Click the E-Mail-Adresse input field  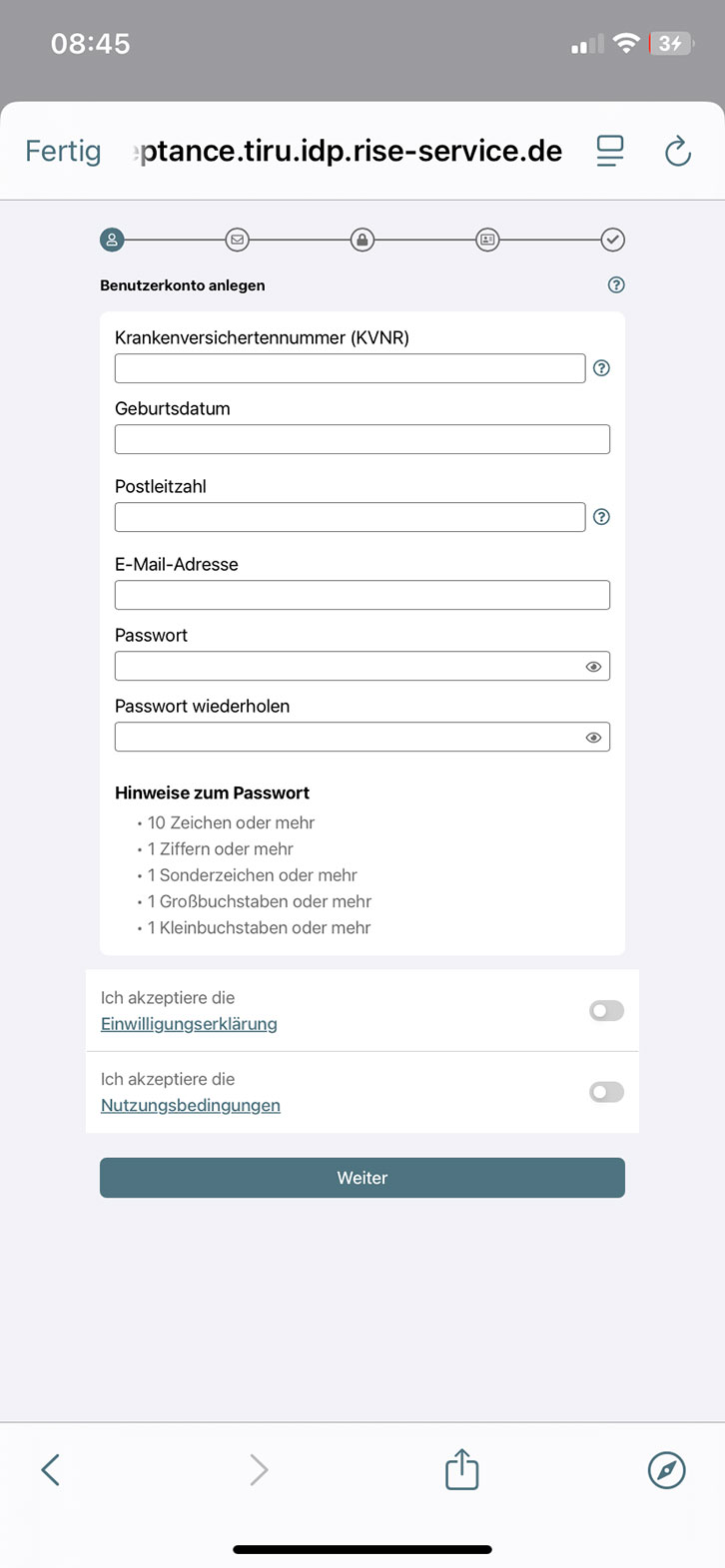(362, 595)
